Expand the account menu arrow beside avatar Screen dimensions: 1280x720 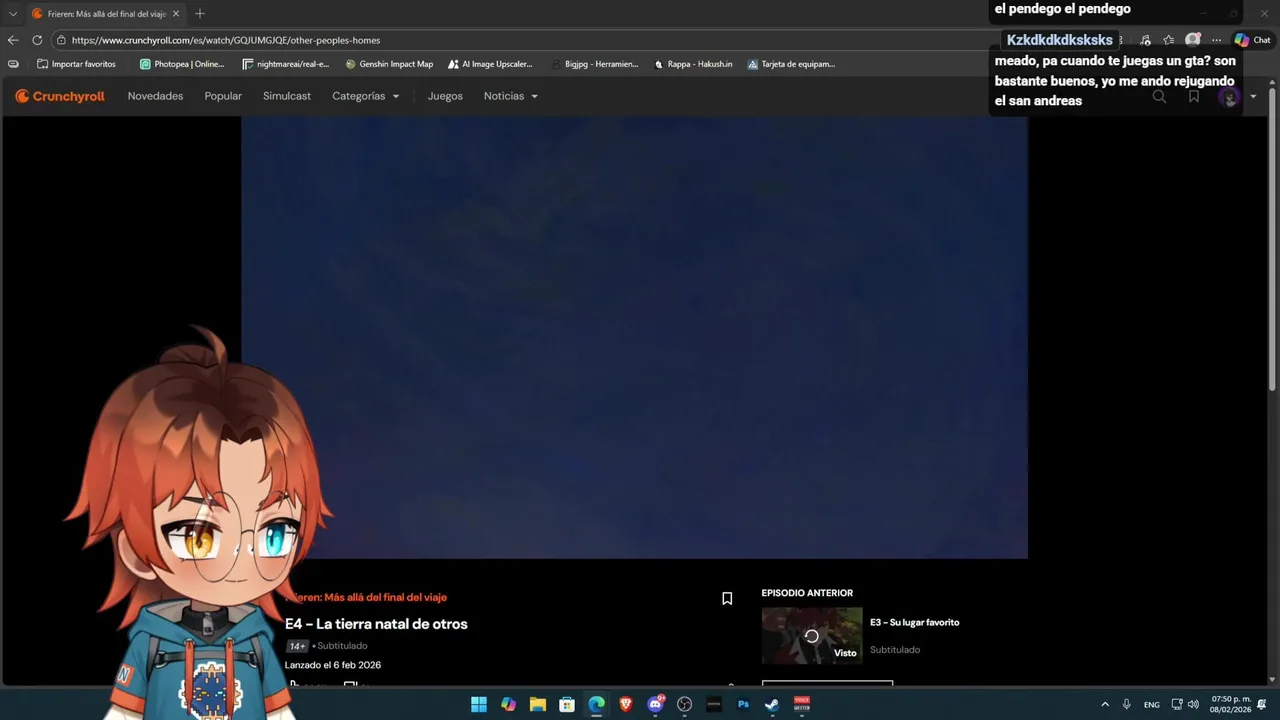click(1253, 97)
